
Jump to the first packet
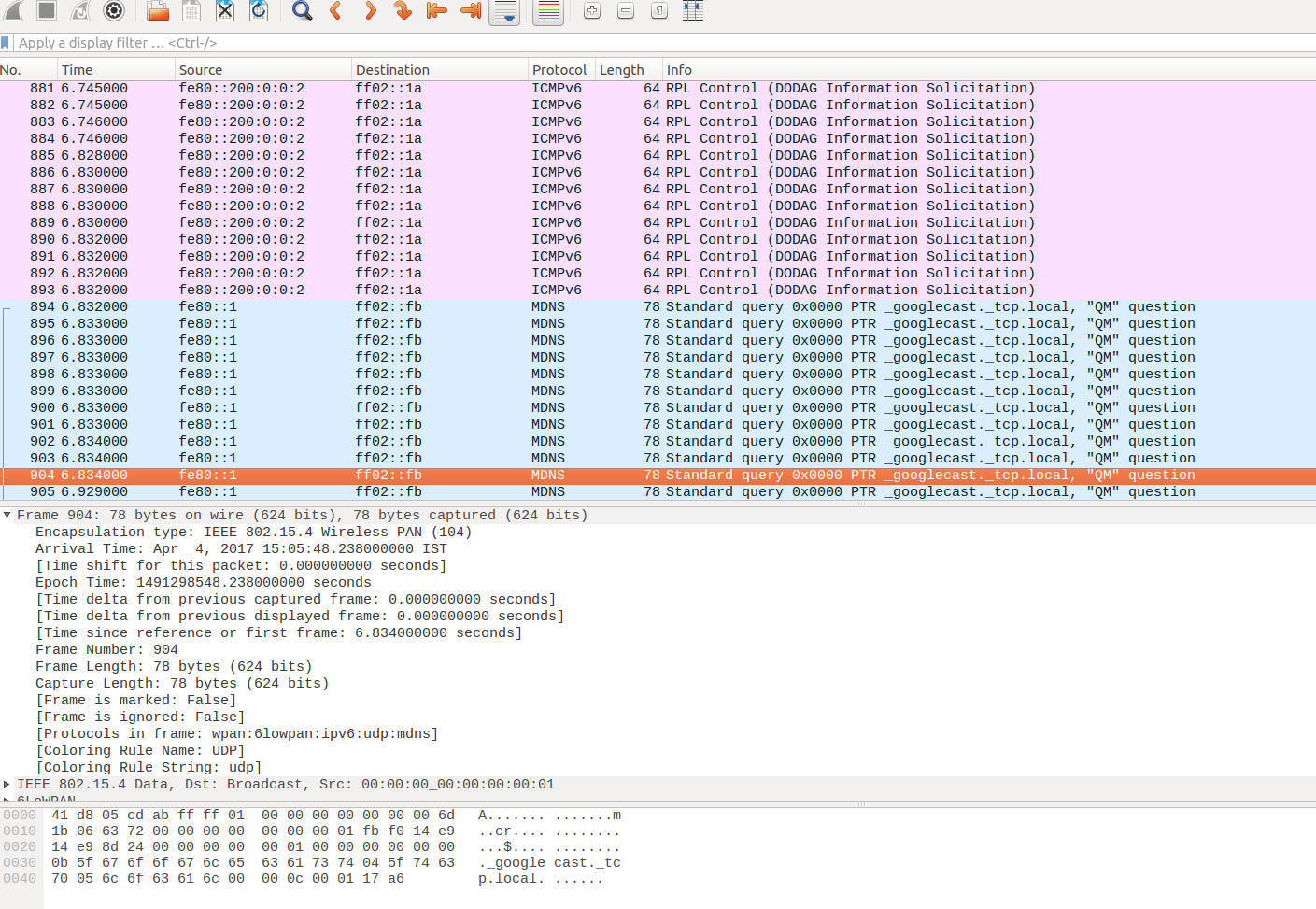[x=437, y=9]
